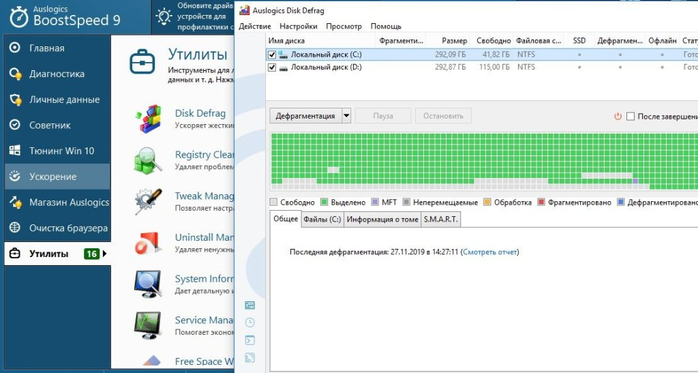Screen dimensions: 698x373
Task: Select the Локальный диск (C:) row
Action: pos(482,55)
